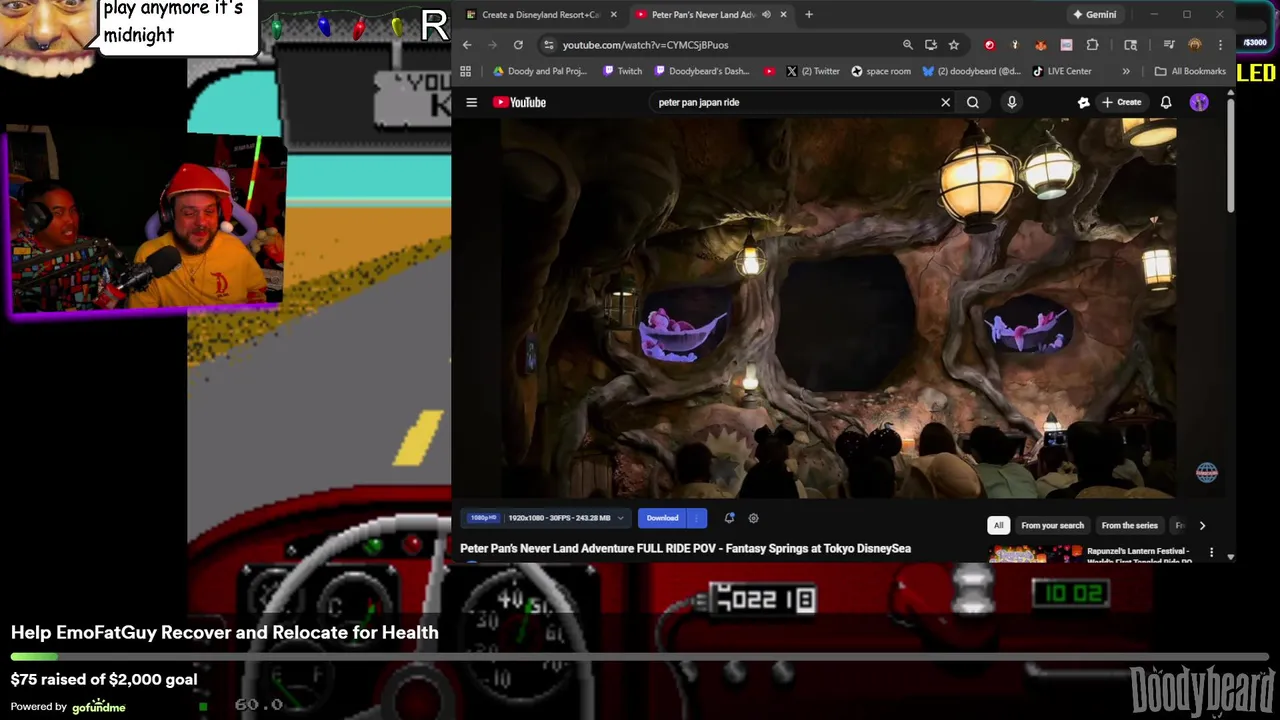This screenshot has height=720, width=1280.
Task: Click the blue Download button
Action: (662, 518)
